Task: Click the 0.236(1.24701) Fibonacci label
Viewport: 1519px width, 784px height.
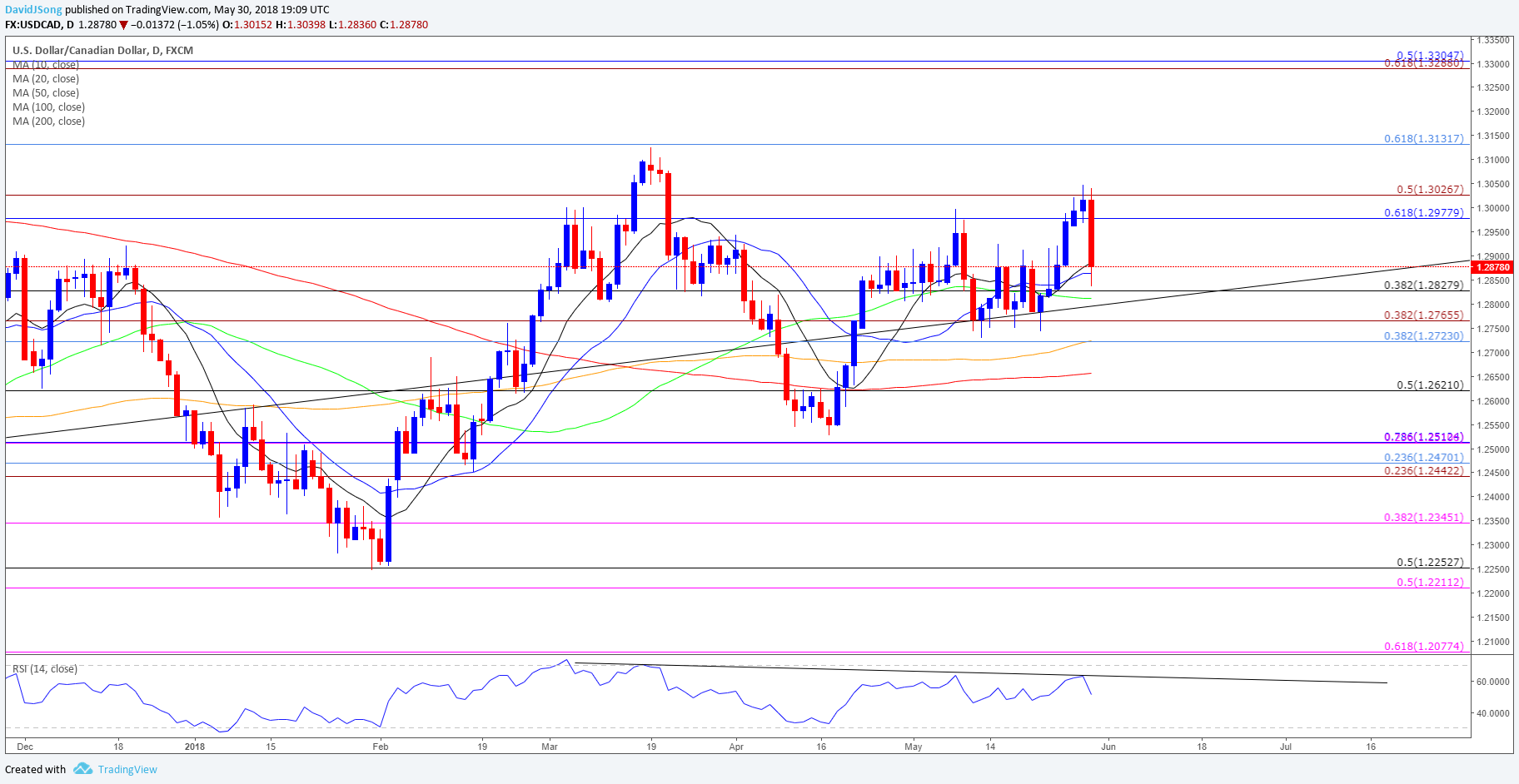Action: point(1424,458)
